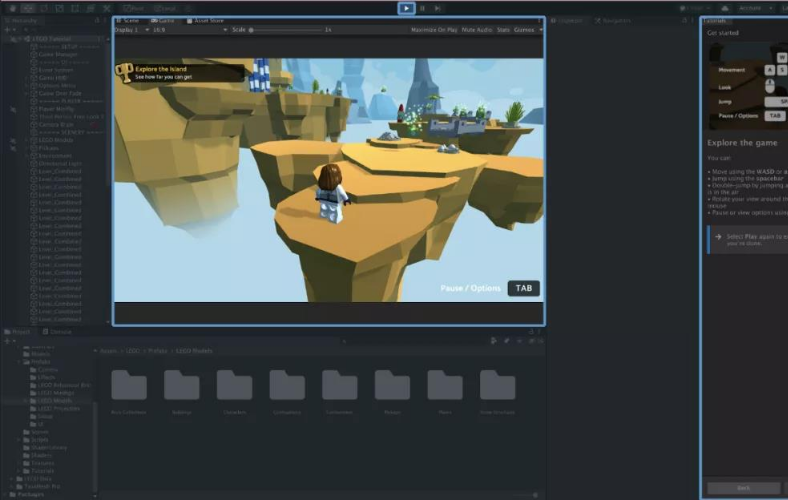Select the Scale tool in toolbar

[59, 8]
